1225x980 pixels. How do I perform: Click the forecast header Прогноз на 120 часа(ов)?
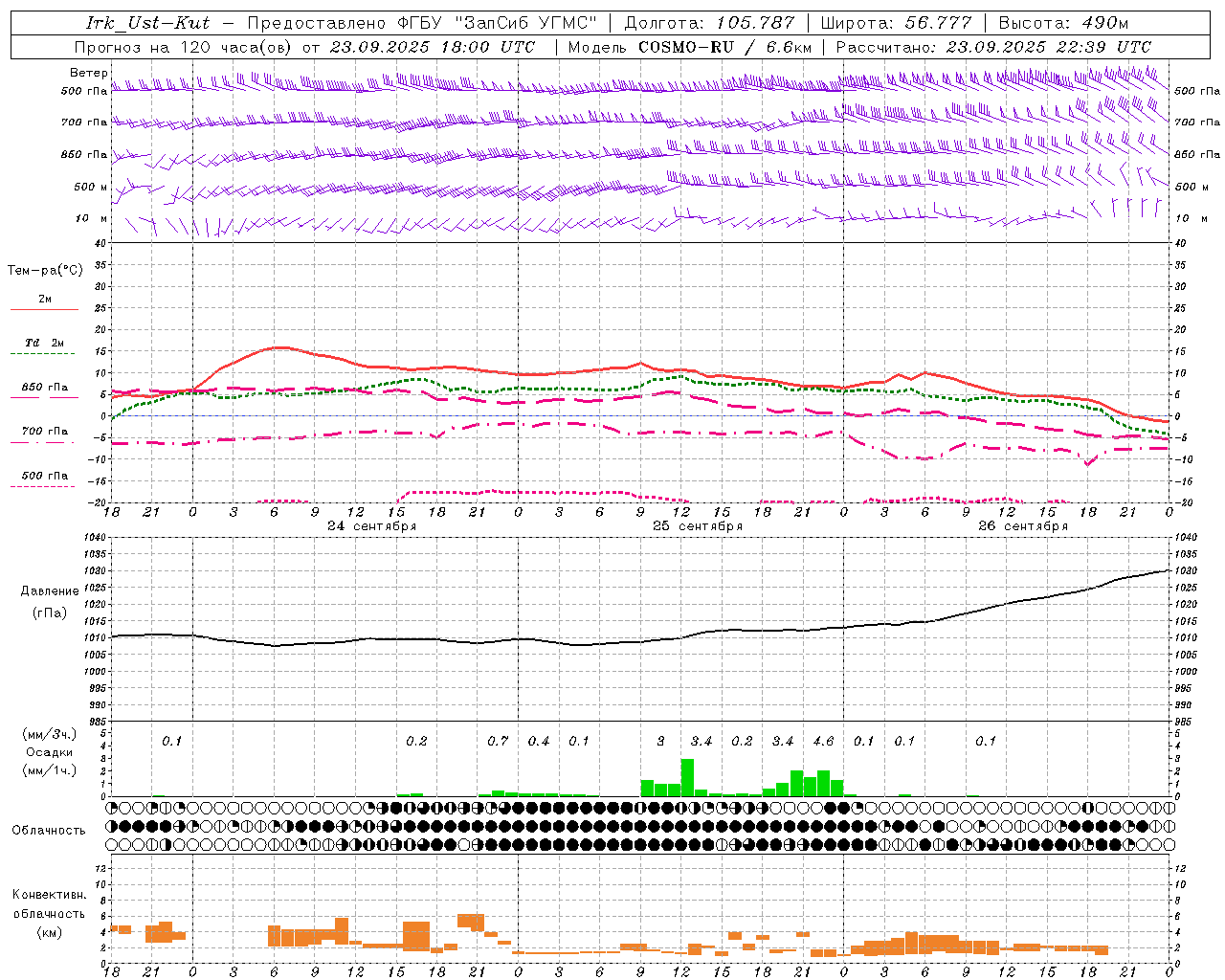point(184,47)
